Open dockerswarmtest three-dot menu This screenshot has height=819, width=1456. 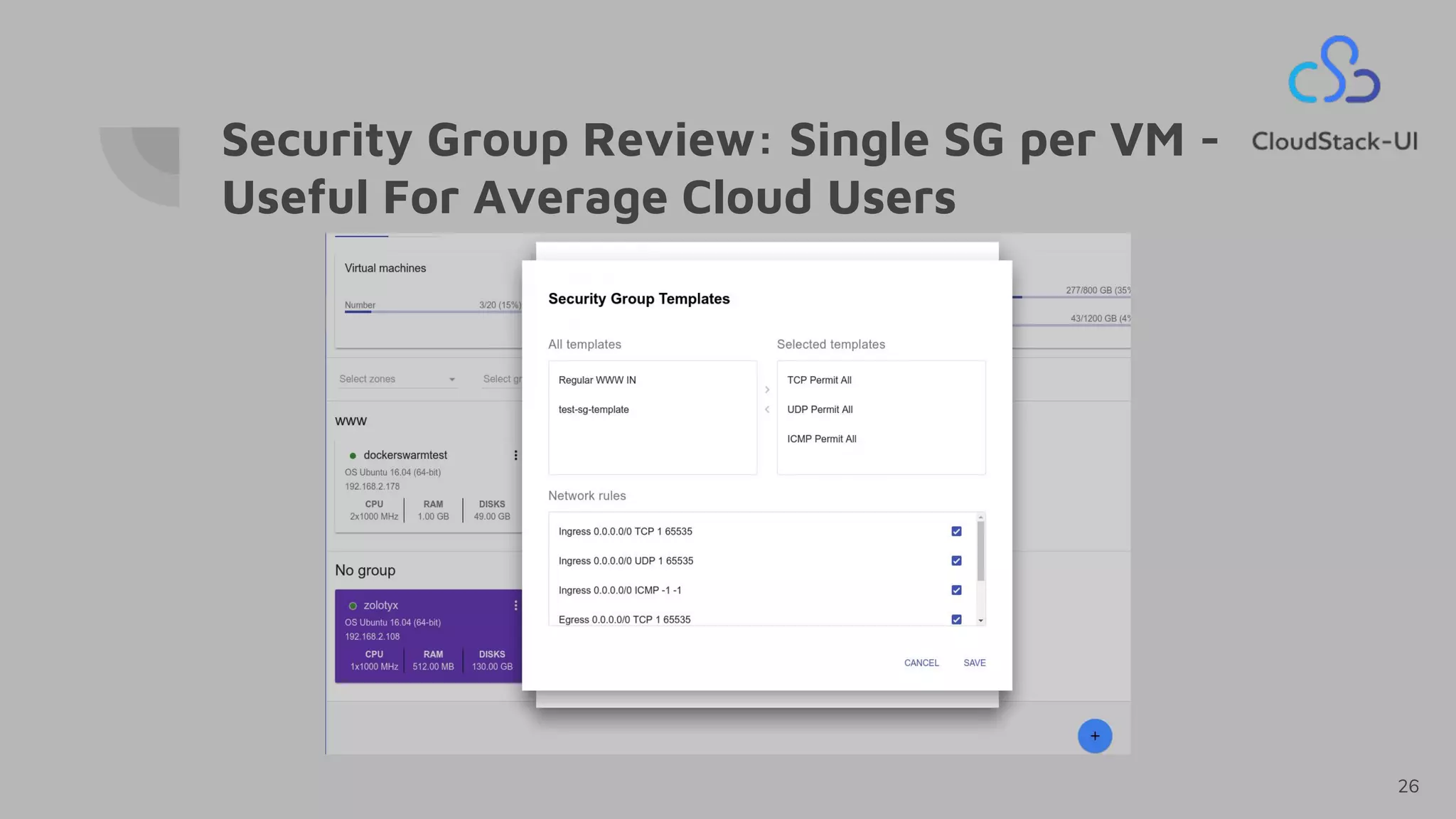(x=515, y=455)
